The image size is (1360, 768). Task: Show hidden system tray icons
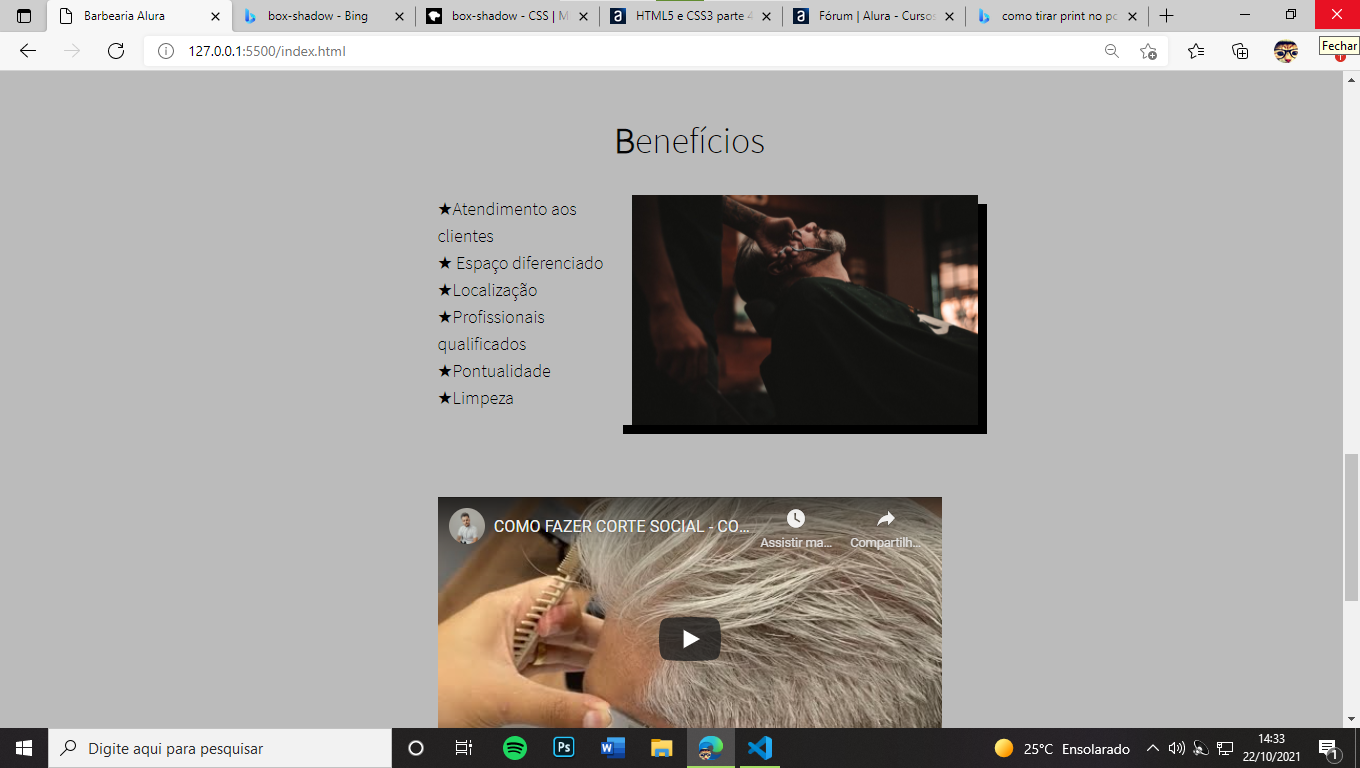click(x=1152, y=748)
